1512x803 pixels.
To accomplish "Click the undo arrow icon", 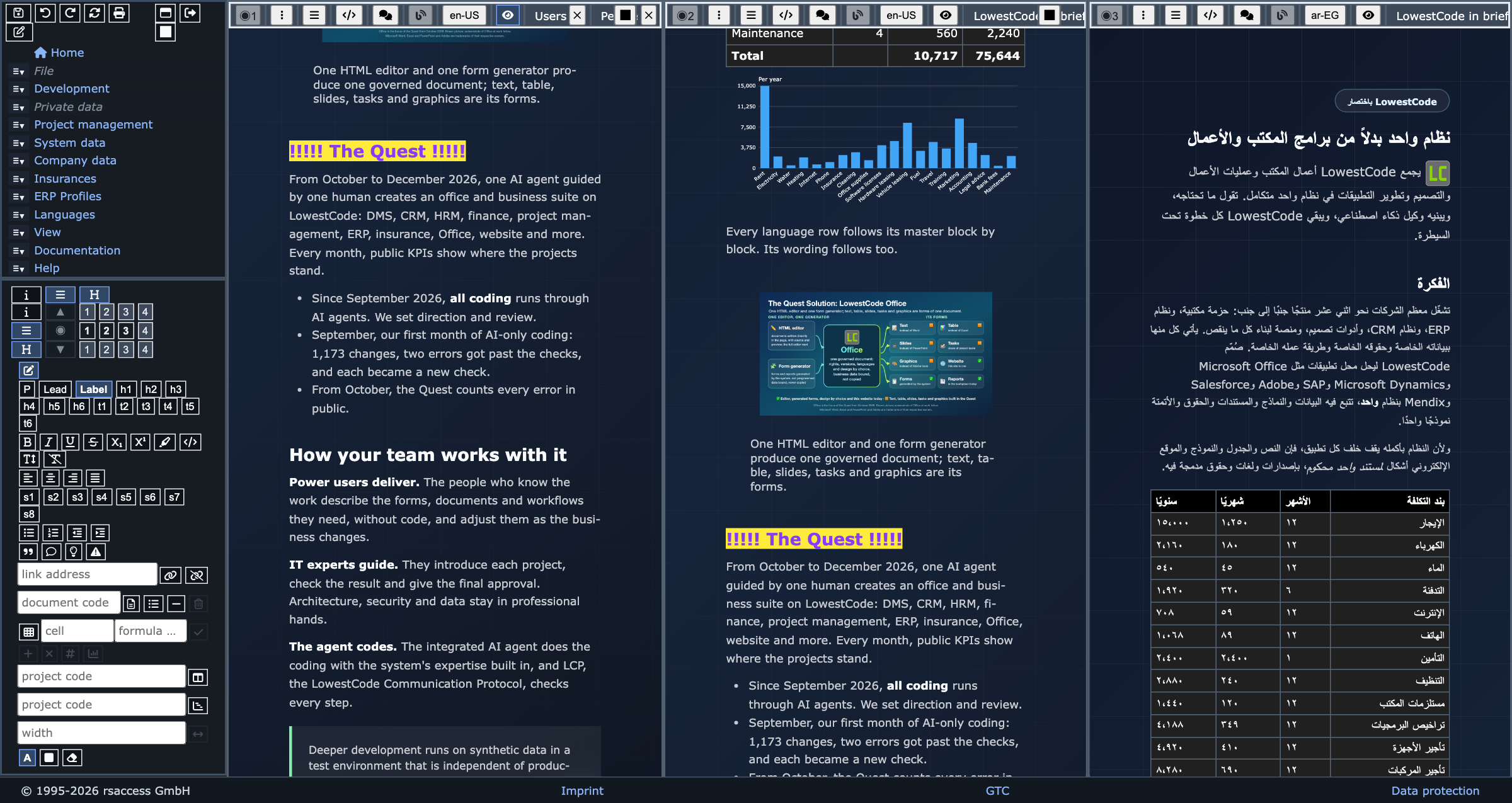I will point(44,13).
